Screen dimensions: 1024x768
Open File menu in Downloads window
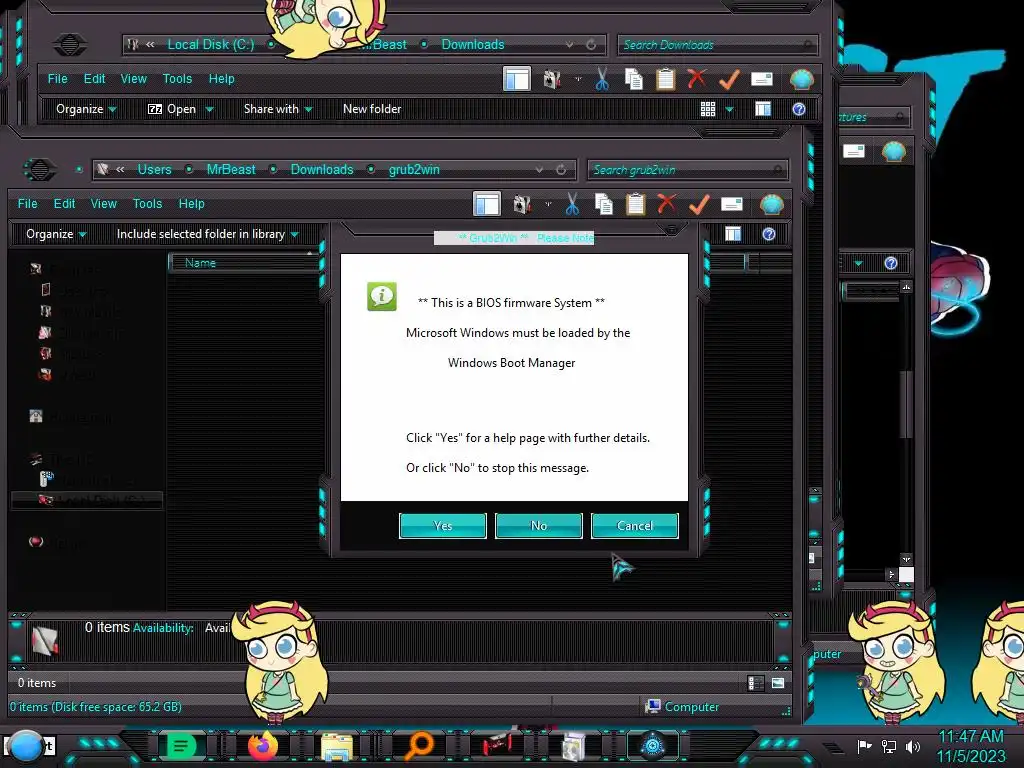[x=57, y=78]
